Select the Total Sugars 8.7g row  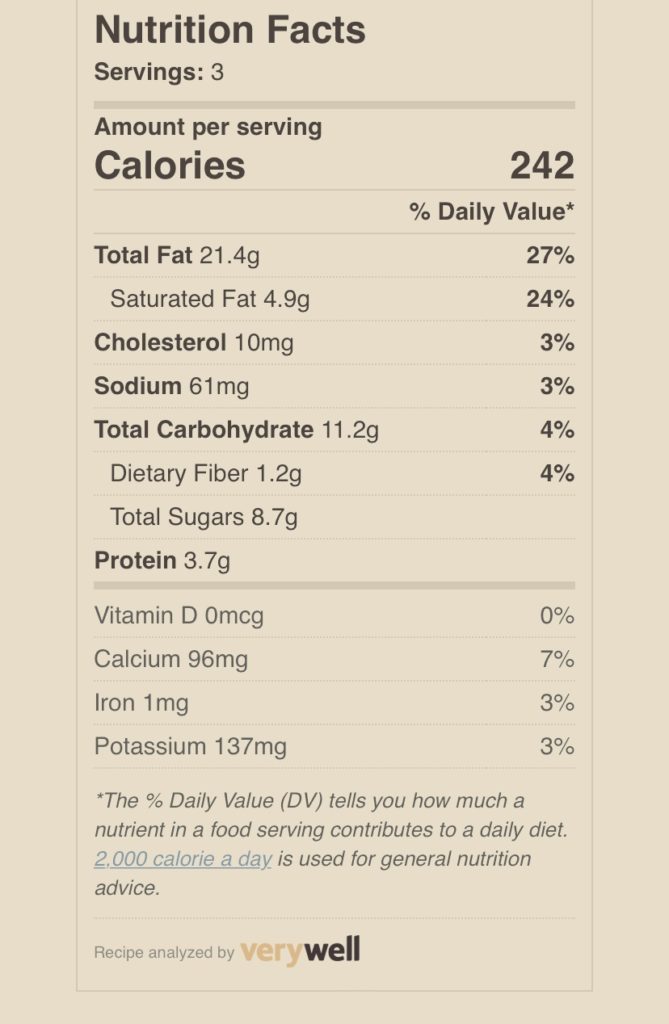[334, 517]
